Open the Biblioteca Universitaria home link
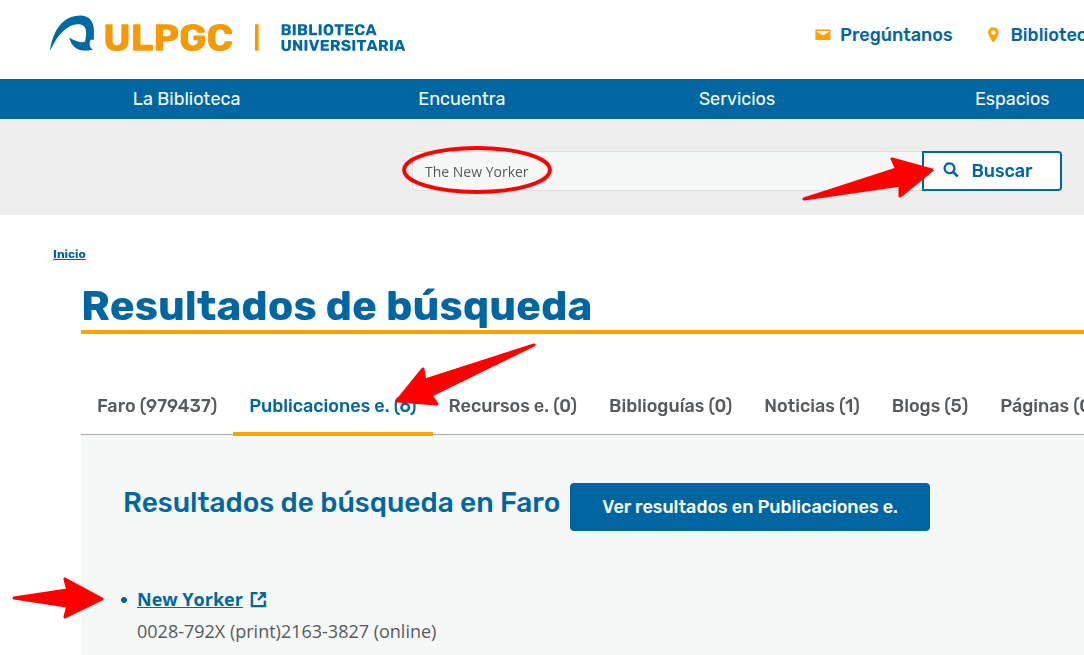1084x655 pixels. 342,38
